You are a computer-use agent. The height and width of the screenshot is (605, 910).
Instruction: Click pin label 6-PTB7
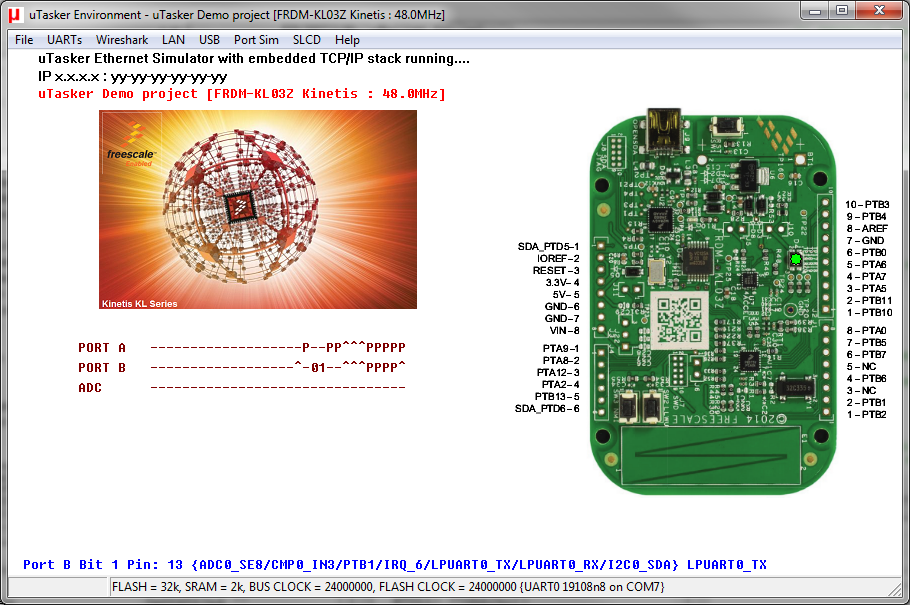(x=866, y=355)
